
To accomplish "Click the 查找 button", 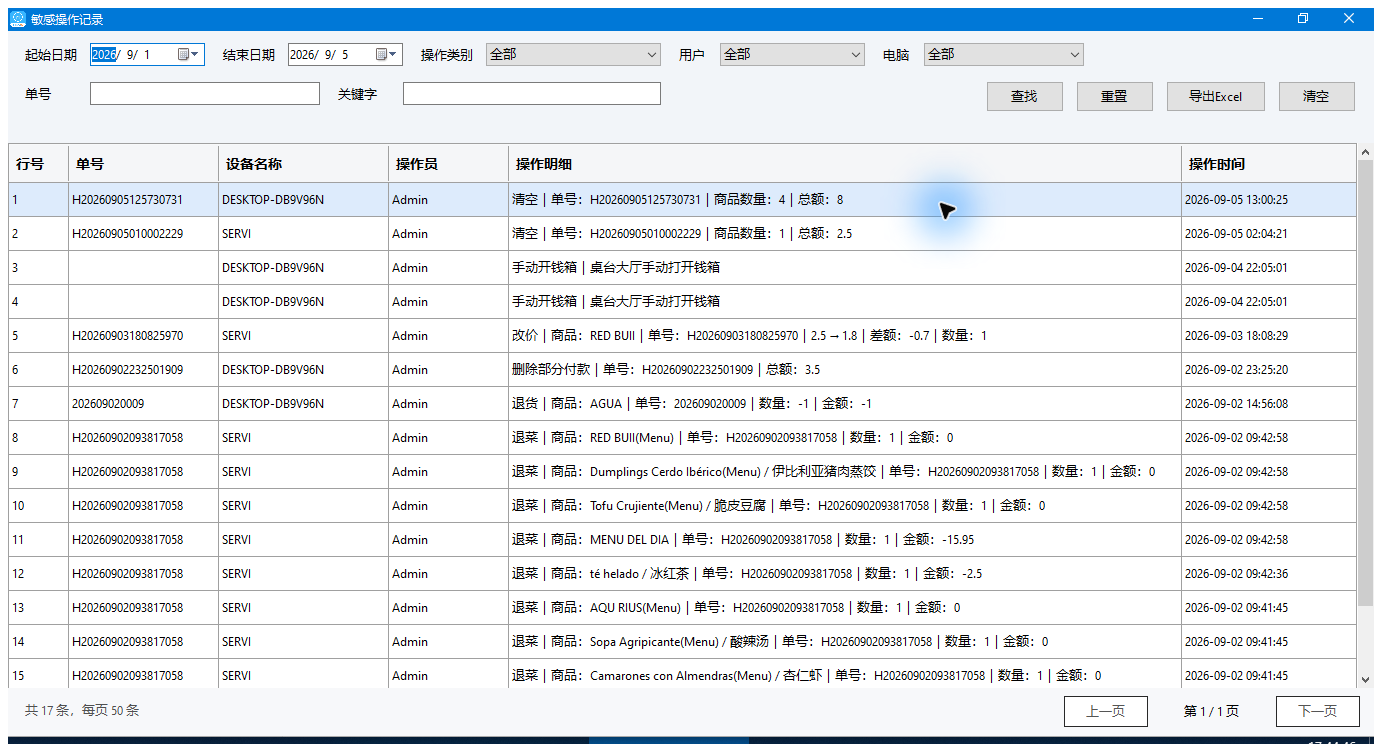I will (1024, 96).
